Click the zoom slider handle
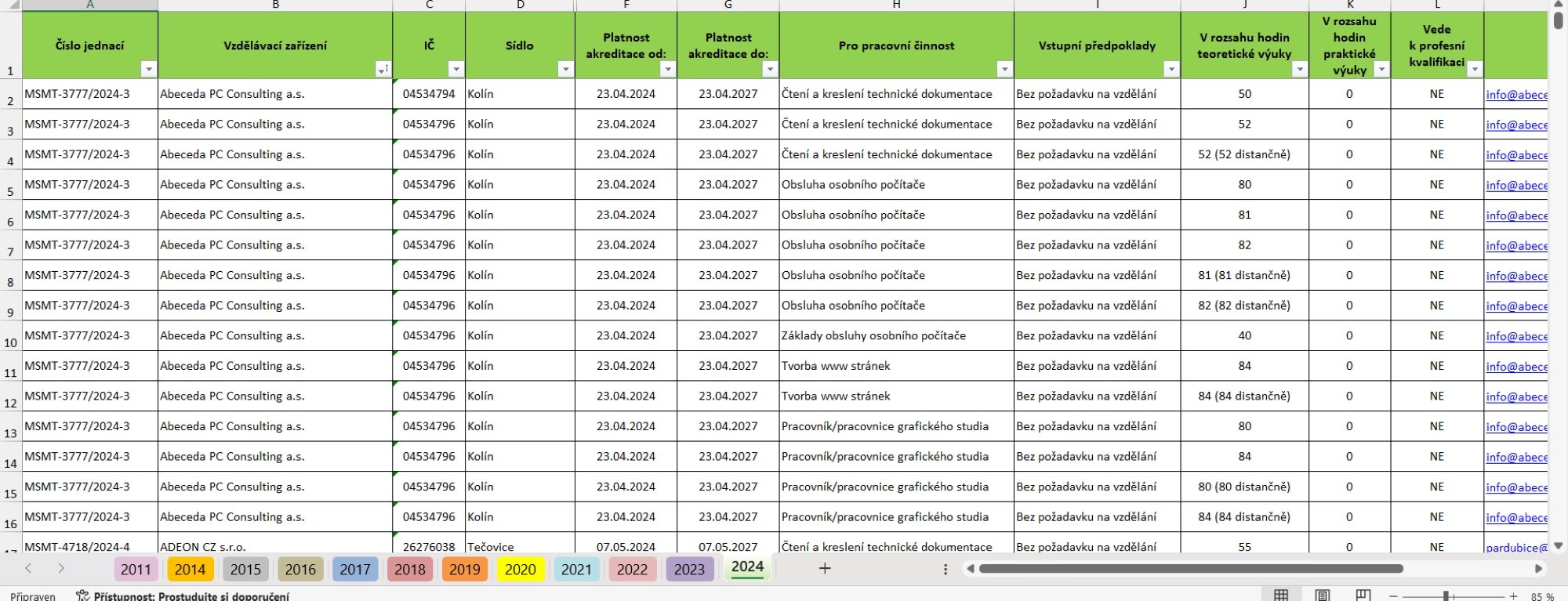This screenshot has width=1568, height=601. (1446, 596)
